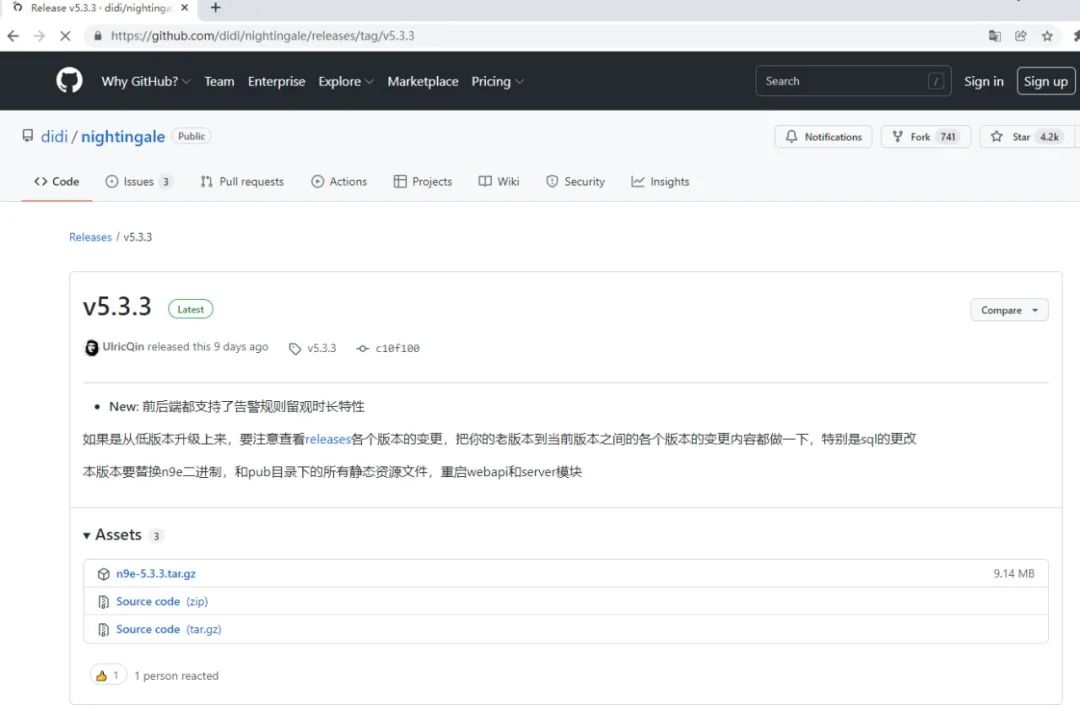
Task: Click the n9e-5.3.3.tar.gz package icon
Action: 104,573
